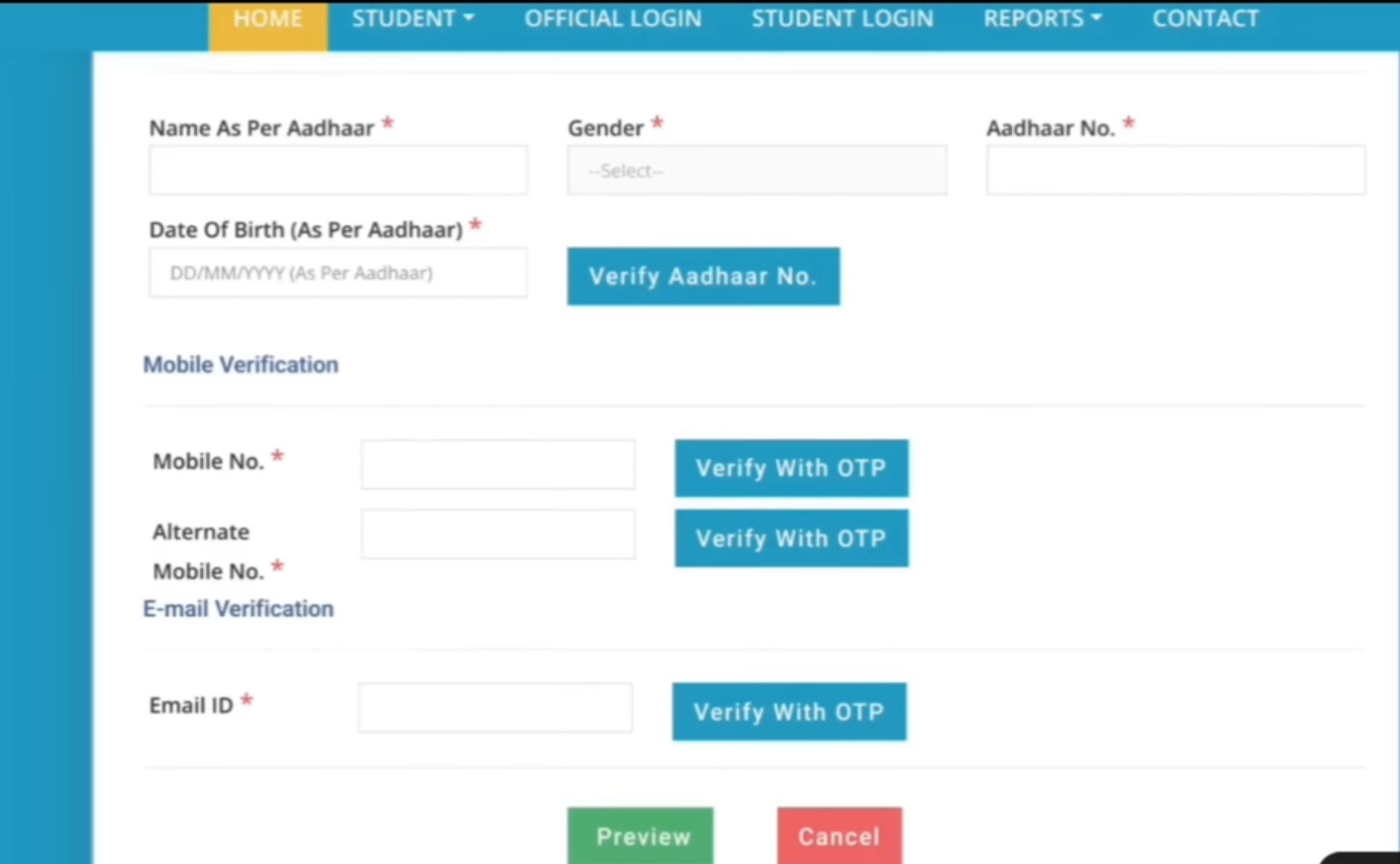Click the E-mail Verification heading
The width and height of the screenshot is (1400, 864).
click(239, 608)
